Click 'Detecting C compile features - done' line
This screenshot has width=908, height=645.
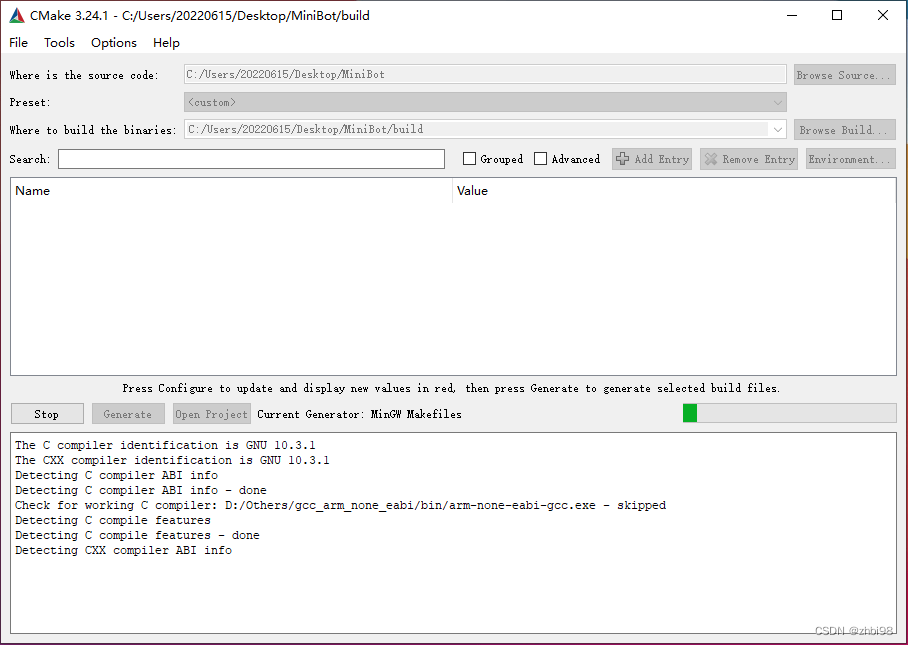click(137, 536)
